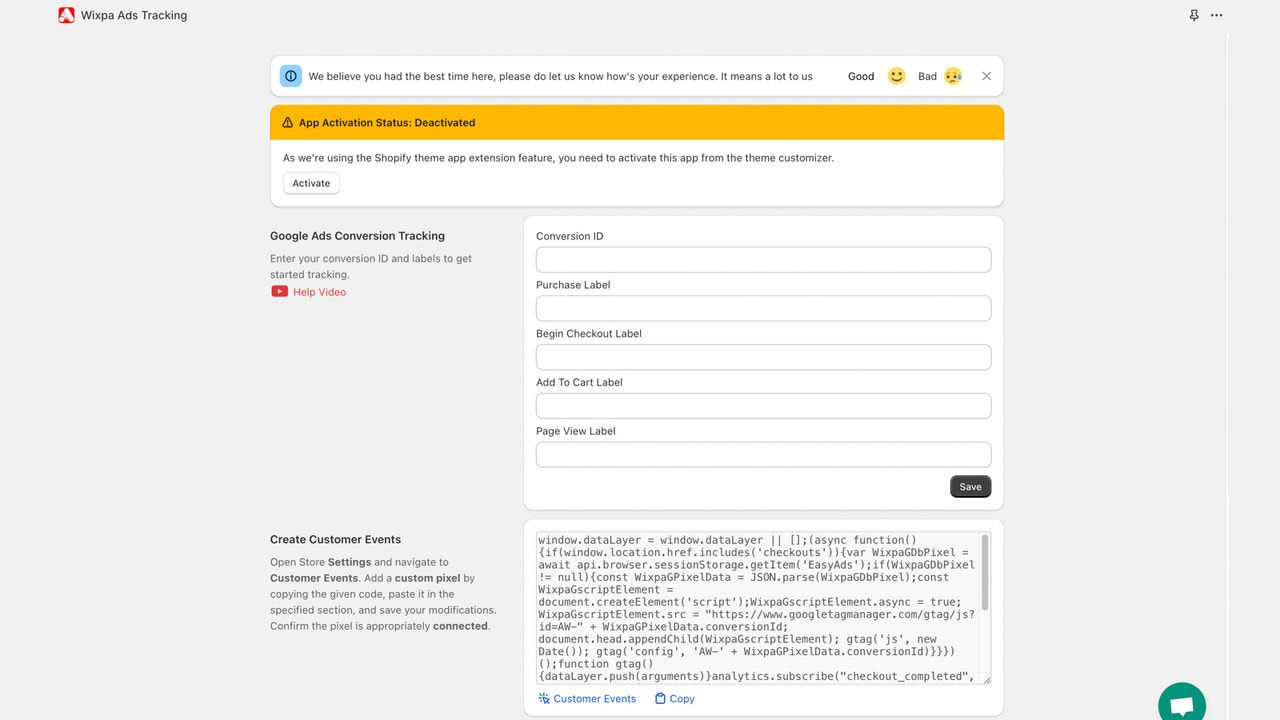Save the Google Ads conversion settings
This screenshot has height=720, width=1280.
click(x=970, y=486)
